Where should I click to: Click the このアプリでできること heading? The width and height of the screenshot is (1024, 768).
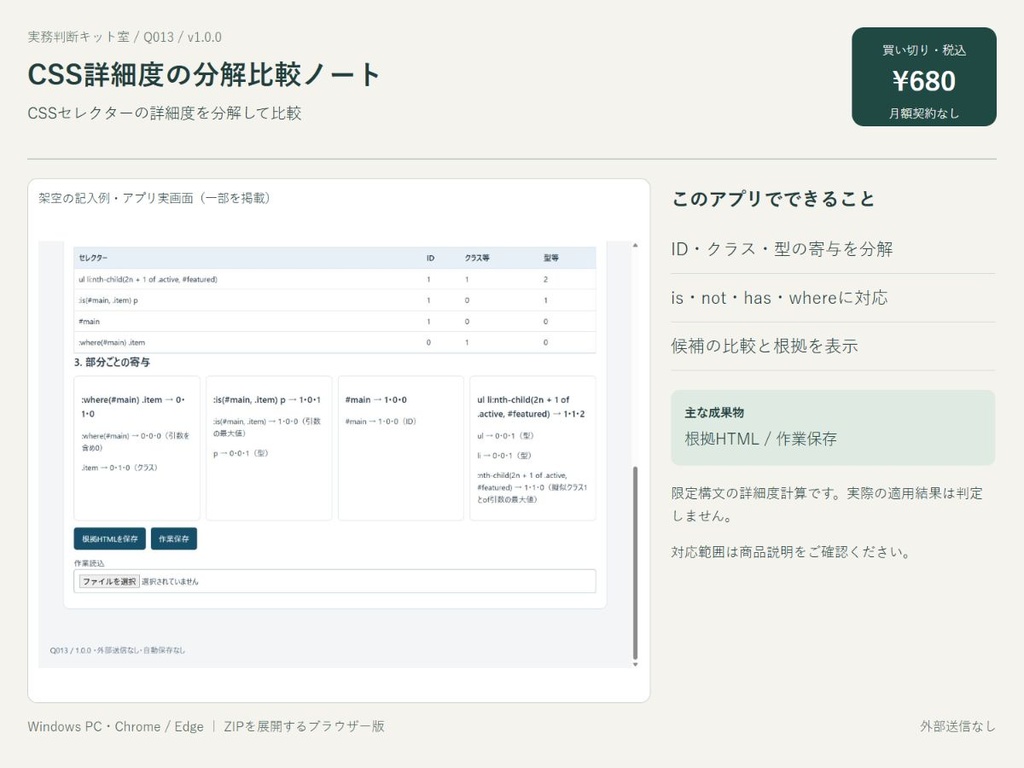[773, 199]
